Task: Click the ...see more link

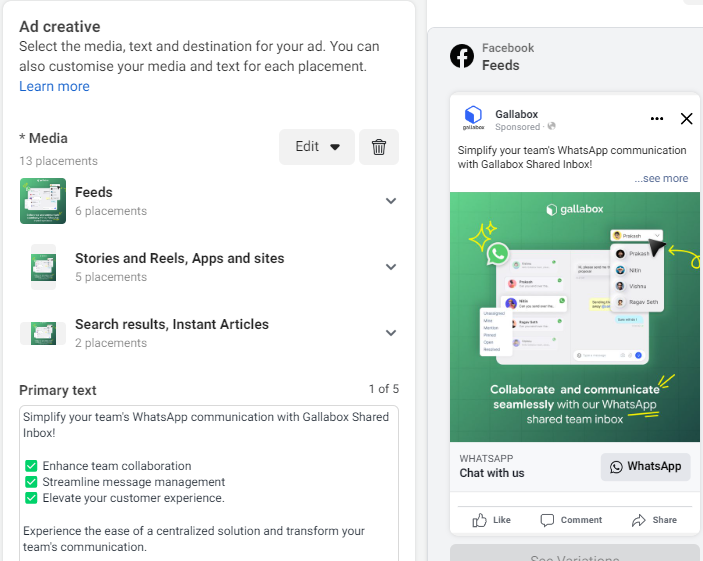Action: pos(661,178)
